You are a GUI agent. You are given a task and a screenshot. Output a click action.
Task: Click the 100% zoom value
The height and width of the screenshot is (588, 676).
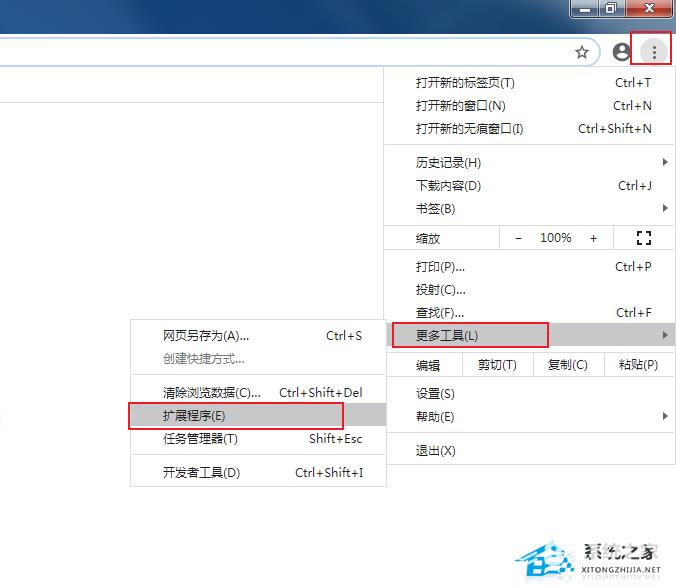556,238
